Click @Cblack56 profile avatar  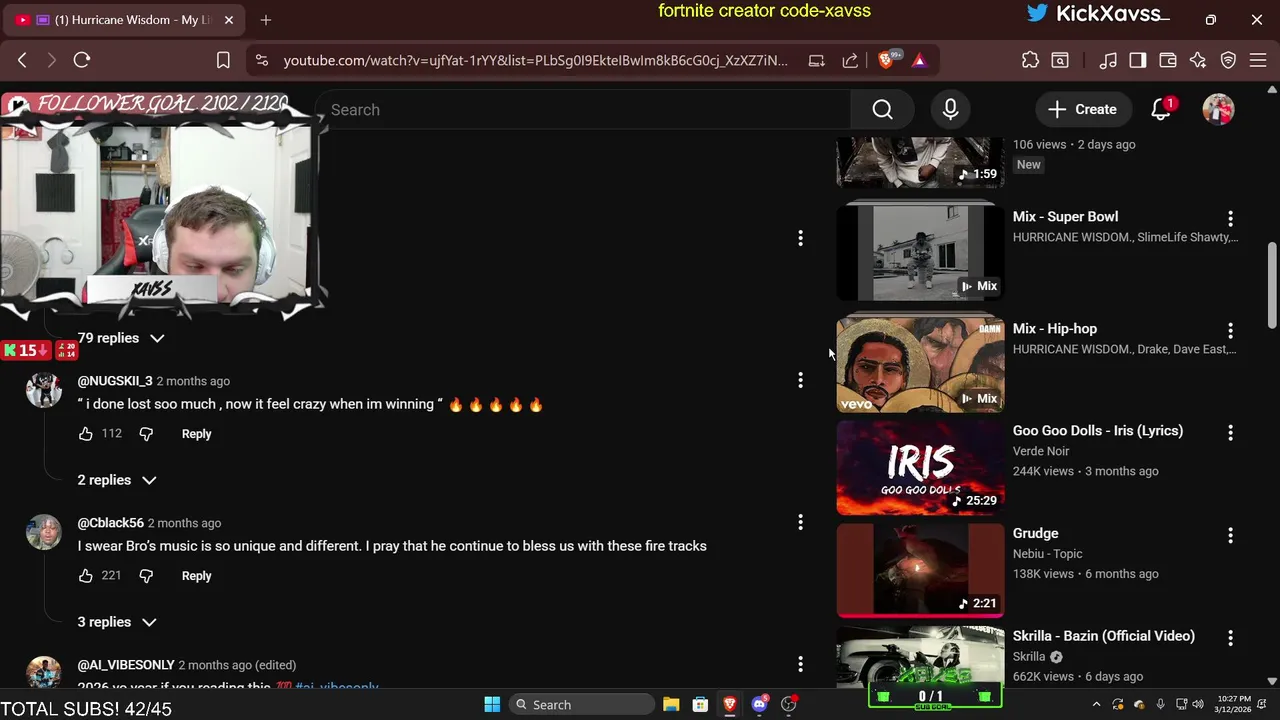click(43, 531)
